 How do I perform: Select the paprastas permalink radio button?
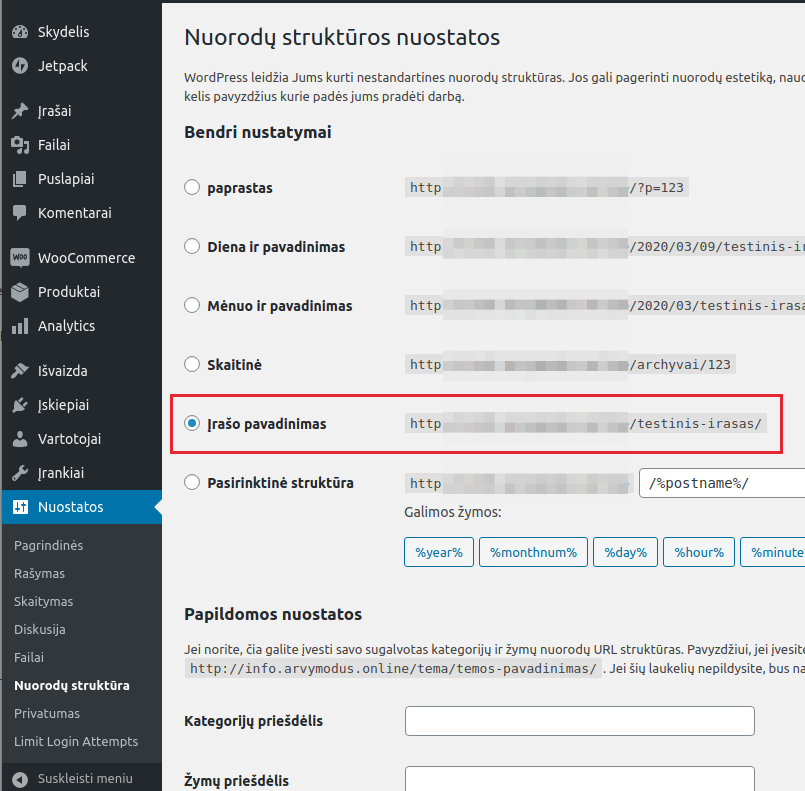click(192, 188)
